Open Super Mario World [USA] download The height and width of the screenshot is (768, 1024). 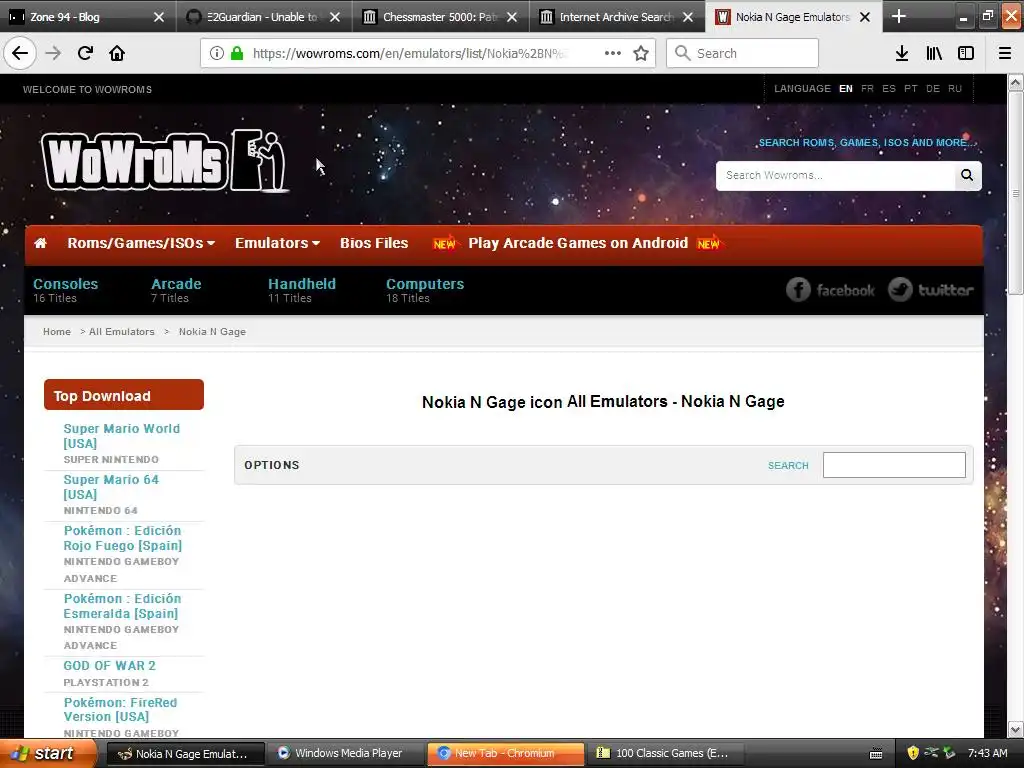click(121, 436)
